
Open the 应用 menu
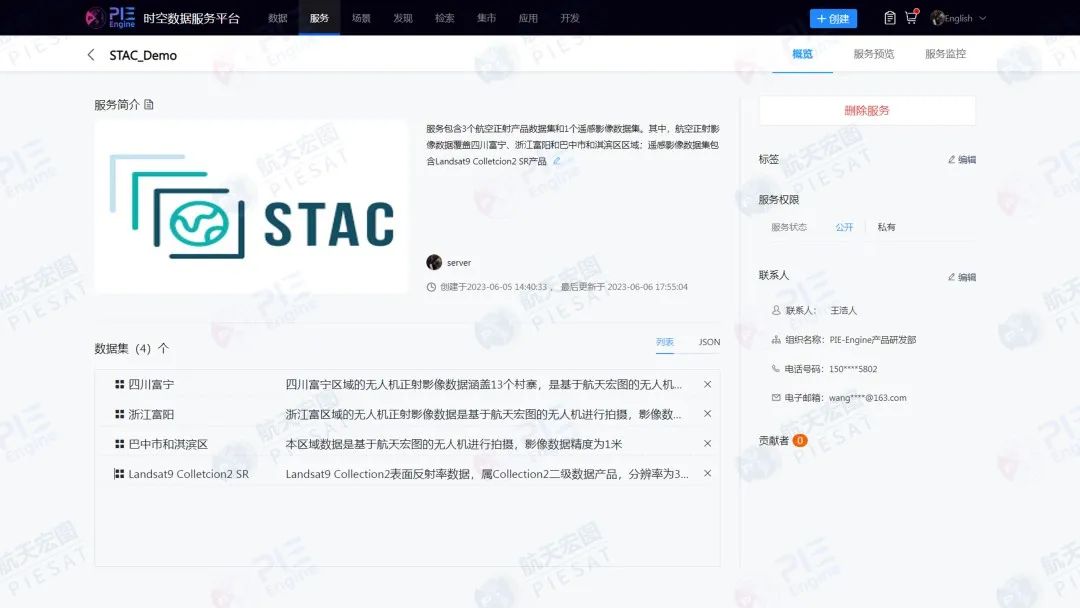[528, 18]
